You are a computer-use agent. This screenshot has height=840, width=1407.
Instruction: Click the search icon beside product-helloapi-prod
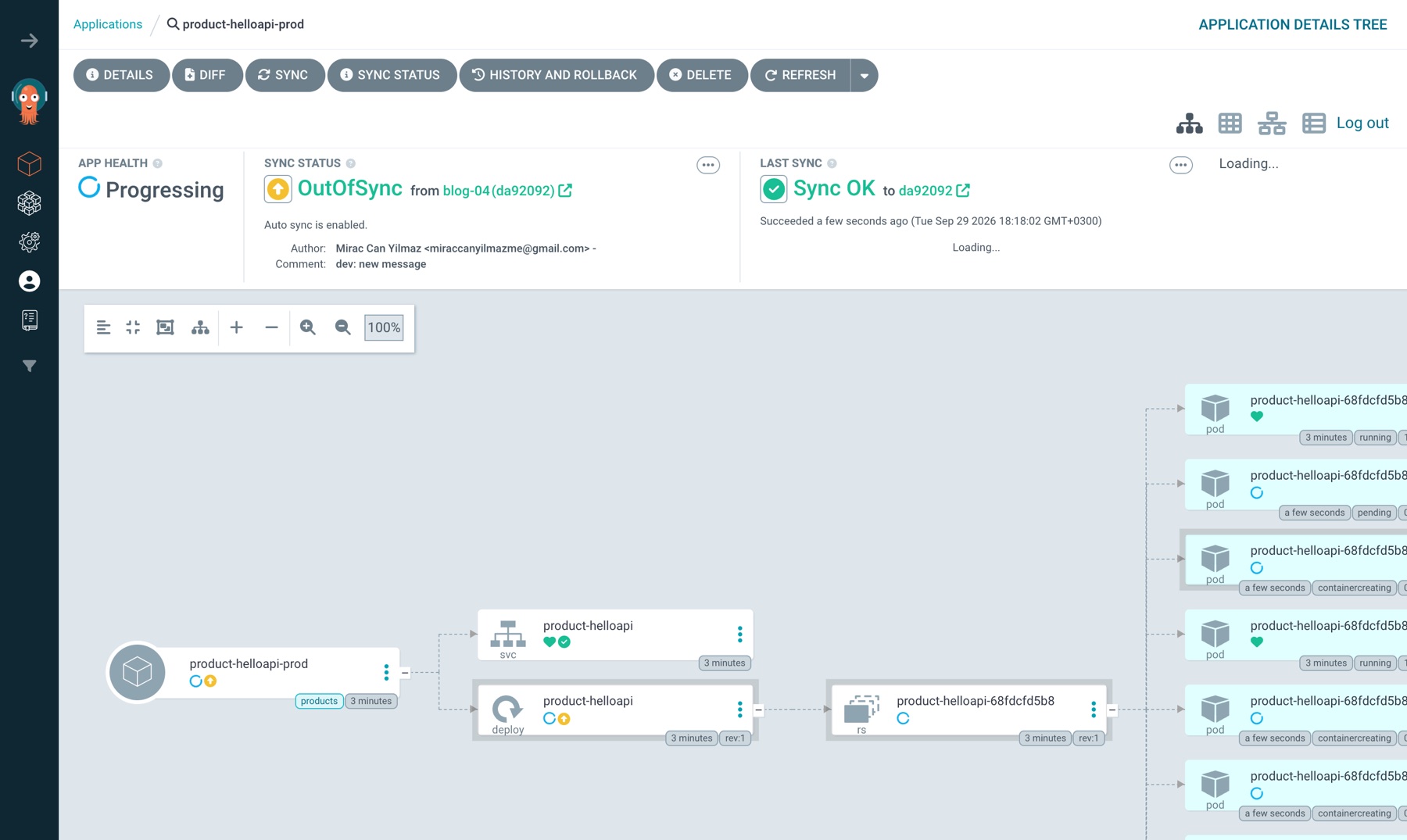coord(173,24)
